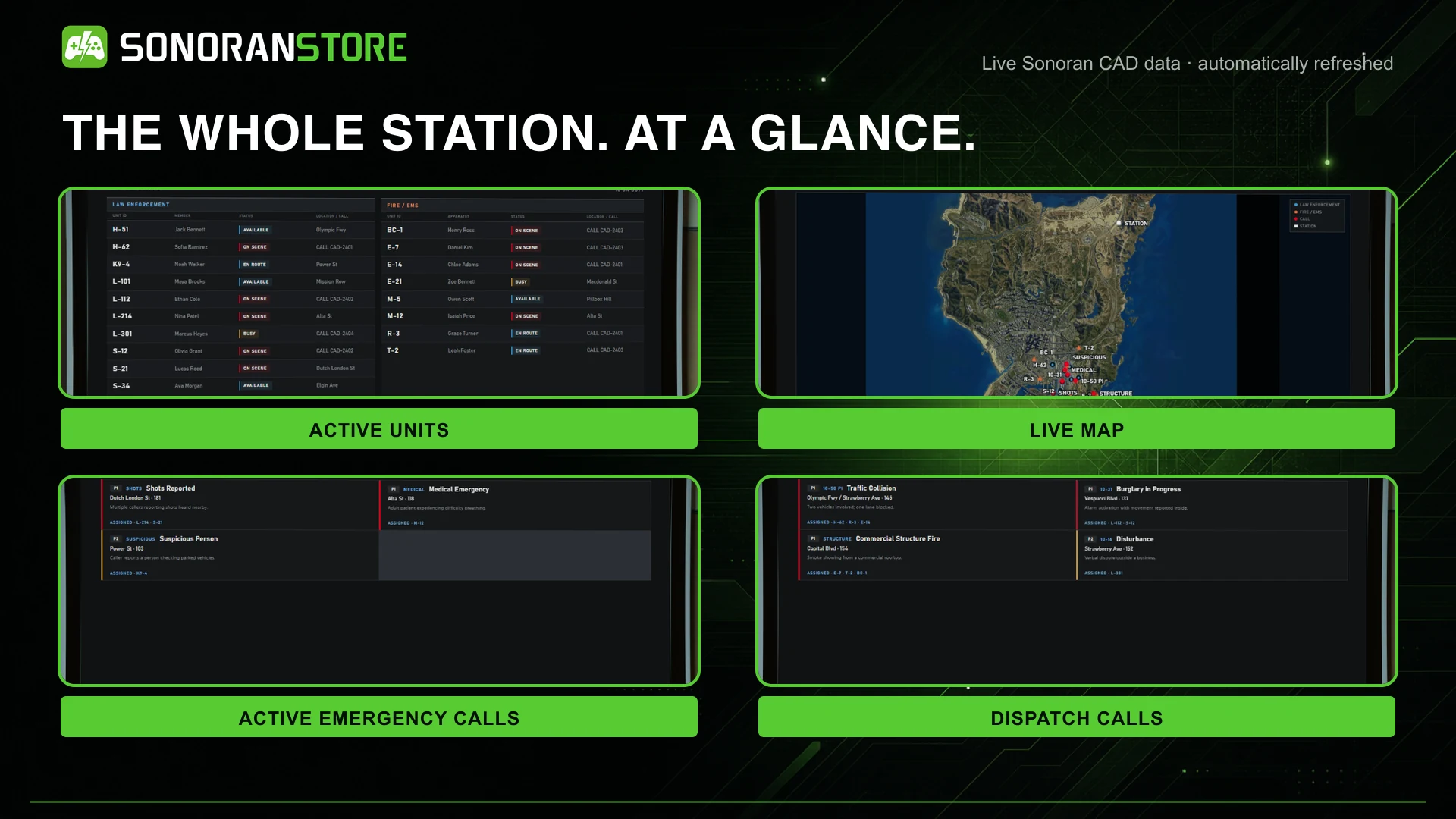This screenshot has width=1456, height=819.
Task: Click the STRUCTURE marker on the live map
Action: tap(1116, 394)
